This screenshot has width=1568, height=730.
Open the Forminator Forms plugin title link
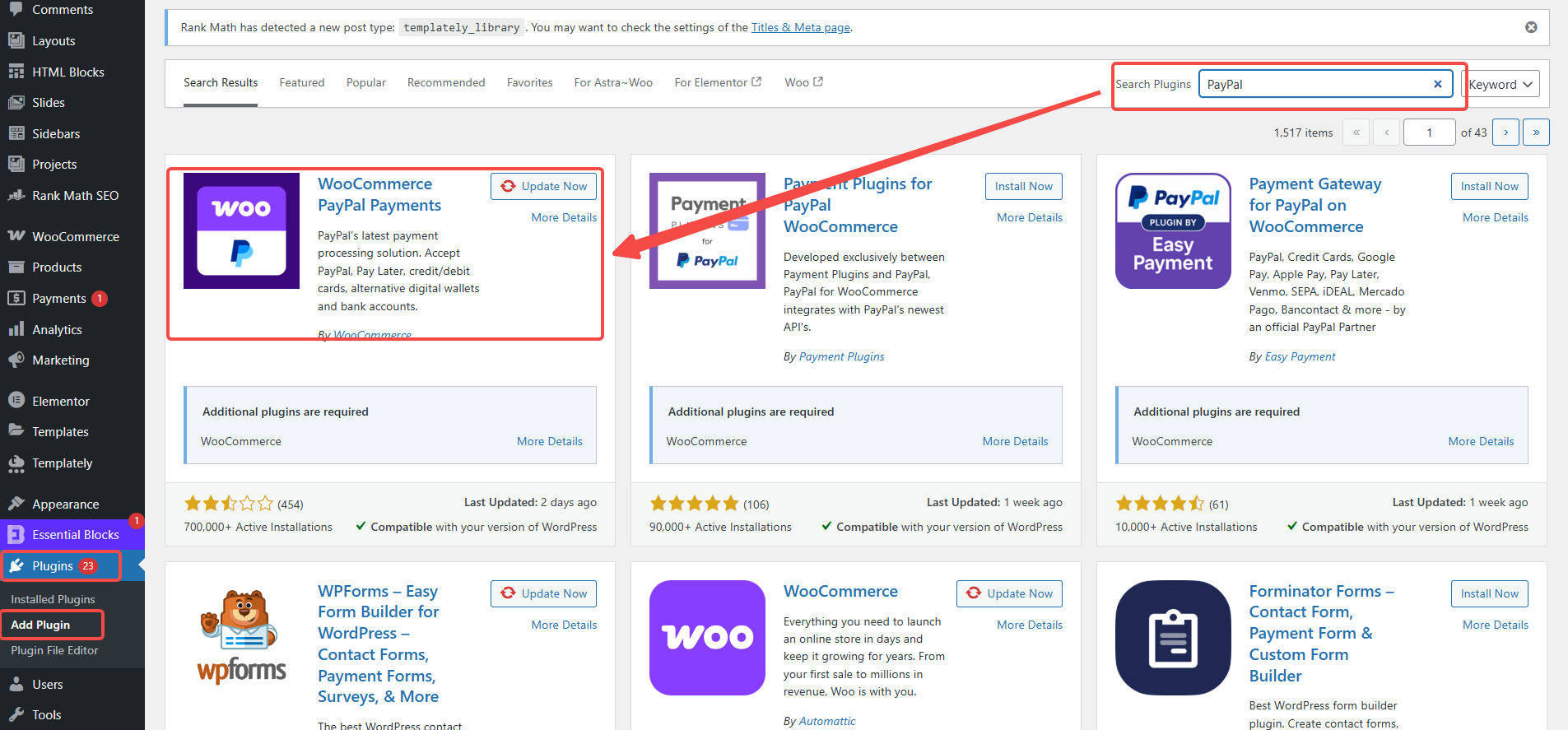pos(1322,633)
